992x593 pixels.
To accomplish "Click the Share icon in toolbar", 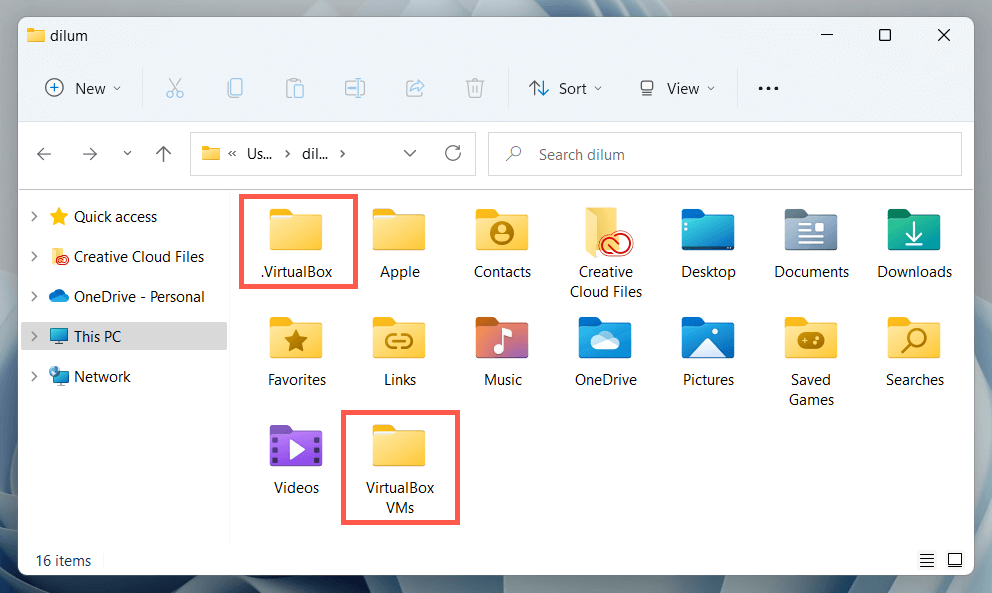I will click(x=415, y=88).
